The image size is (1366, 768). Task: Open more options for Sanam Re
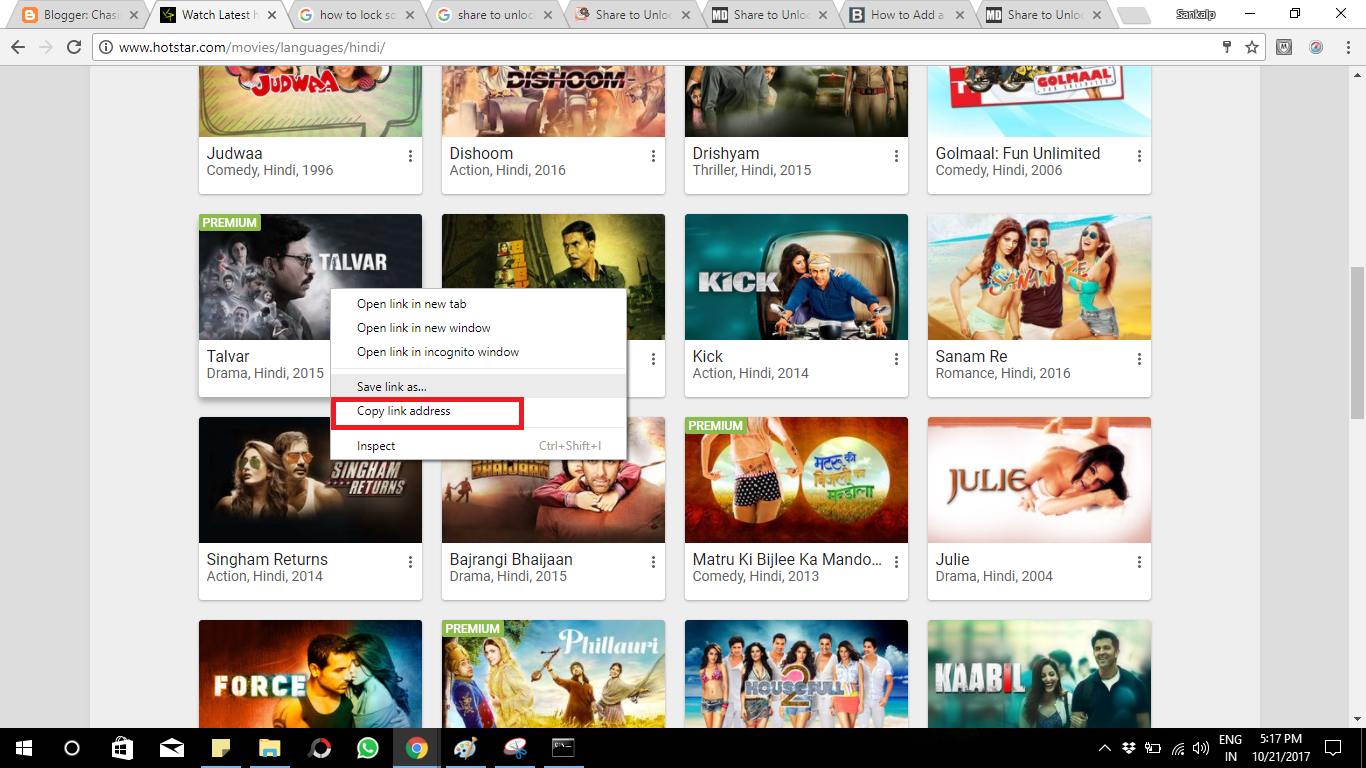click(1139, 359)
